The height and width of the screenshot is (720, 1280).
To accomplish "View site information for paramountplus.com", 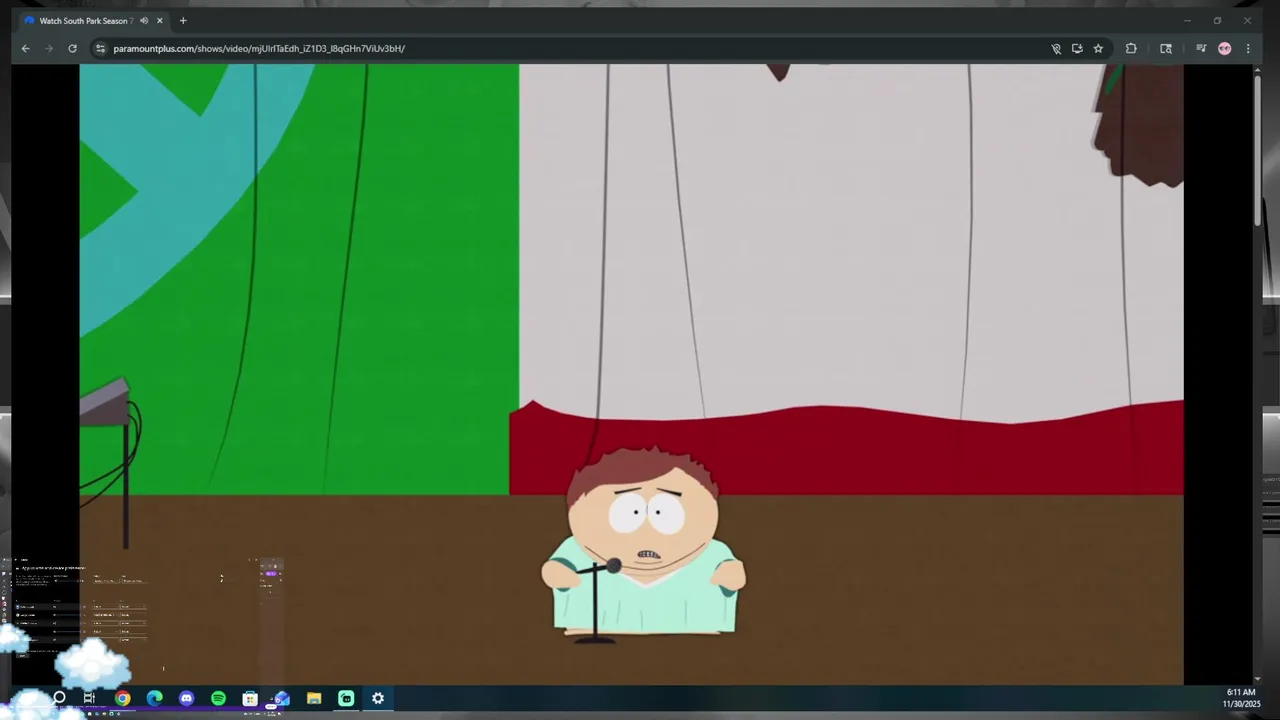I will [x=100, y=48].
